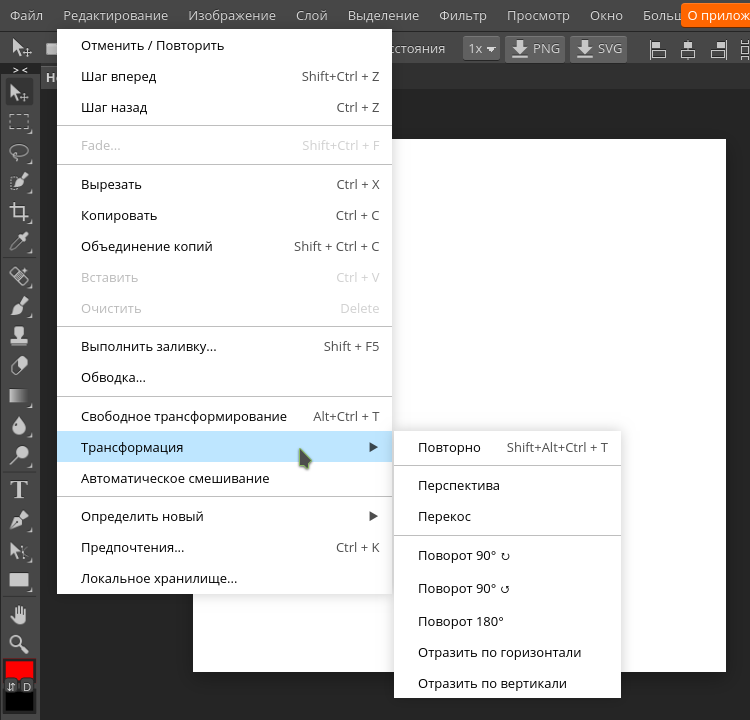Choose Выполнить заливку... menu item
Screen dimensions: 750x720
pos(224,346)
